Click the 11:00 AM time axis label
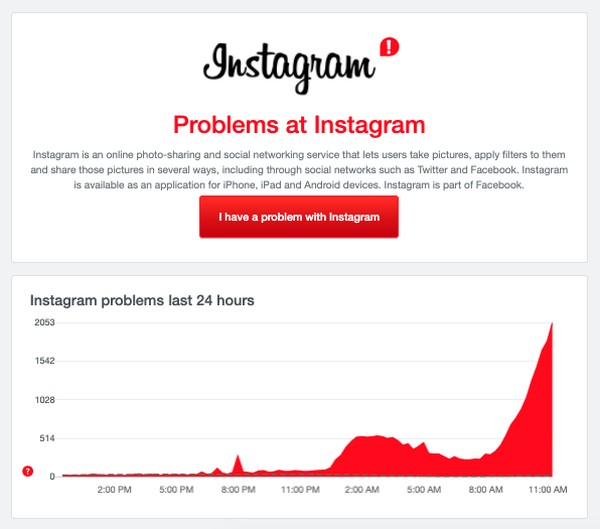The width and height of the screenshot is (600, 529). tap(548, 490)
